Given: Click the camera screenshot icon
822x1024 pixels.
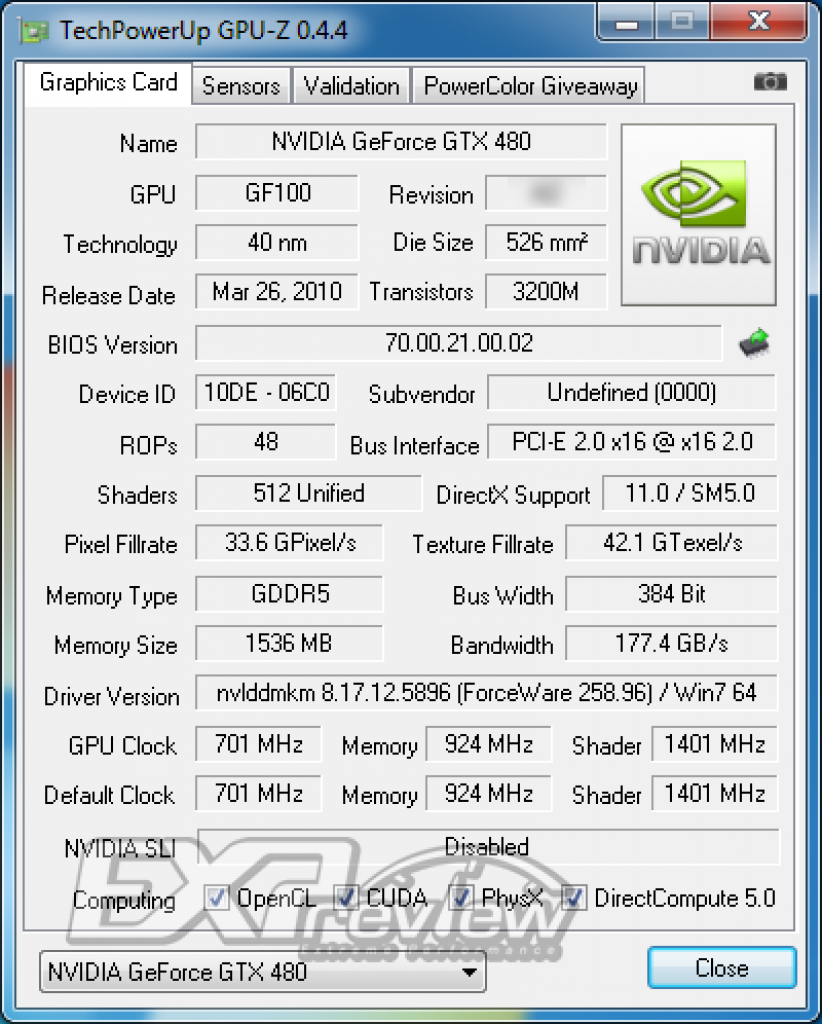Looking at the screenshot, I should pyautogui.click(x=770, y=82).
